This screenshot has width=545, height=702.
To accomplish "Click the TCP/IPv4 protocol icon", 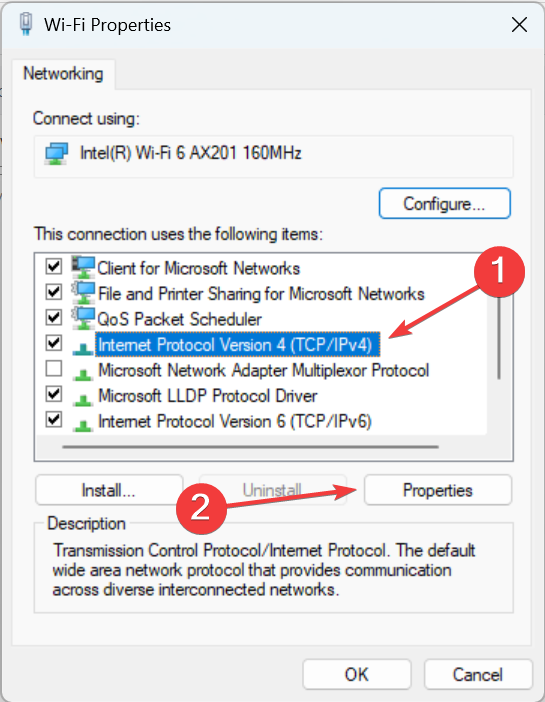I will (x=83, y=348).
